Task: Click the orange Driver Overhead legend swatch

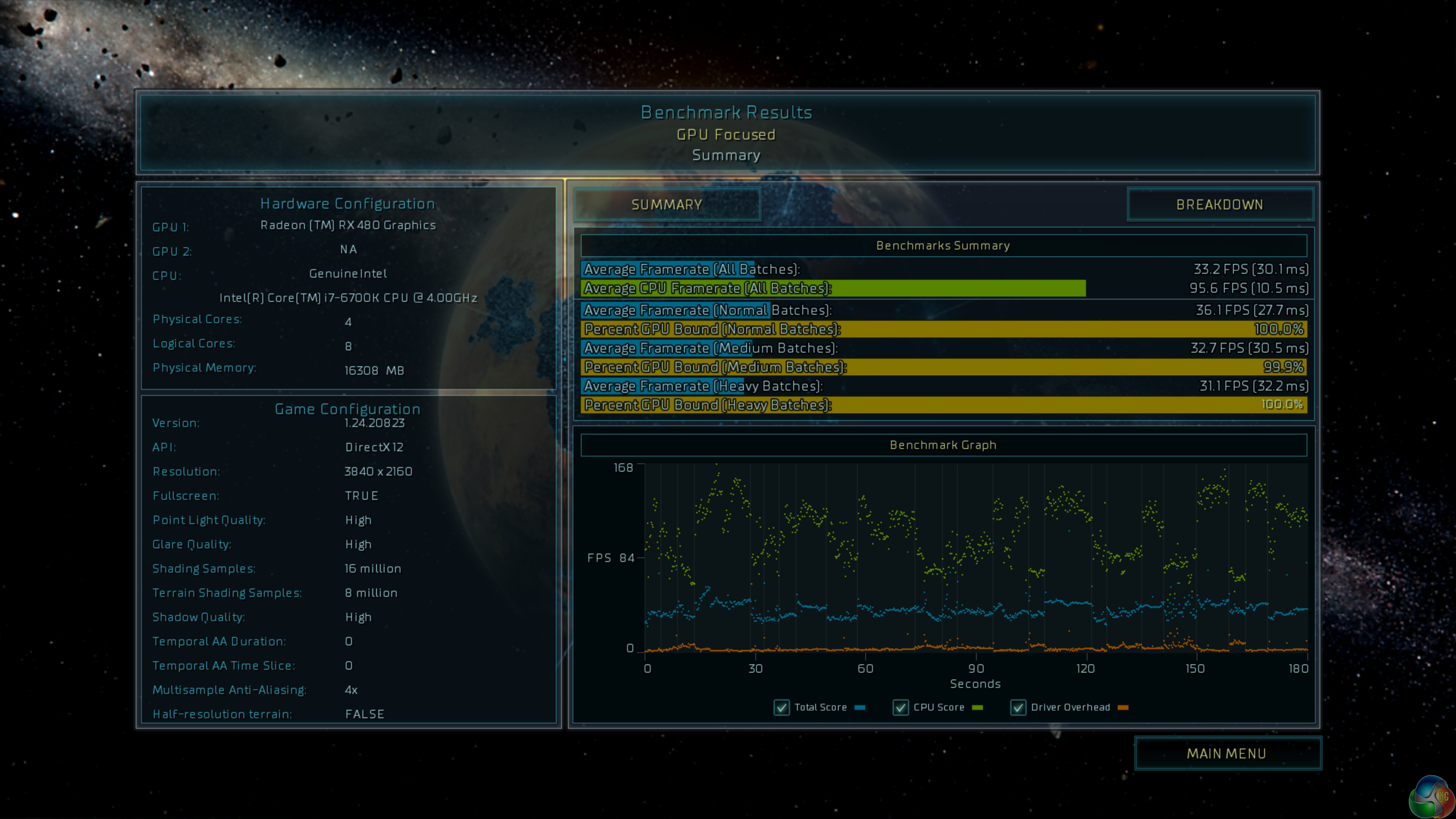Action: [1123, 708]
